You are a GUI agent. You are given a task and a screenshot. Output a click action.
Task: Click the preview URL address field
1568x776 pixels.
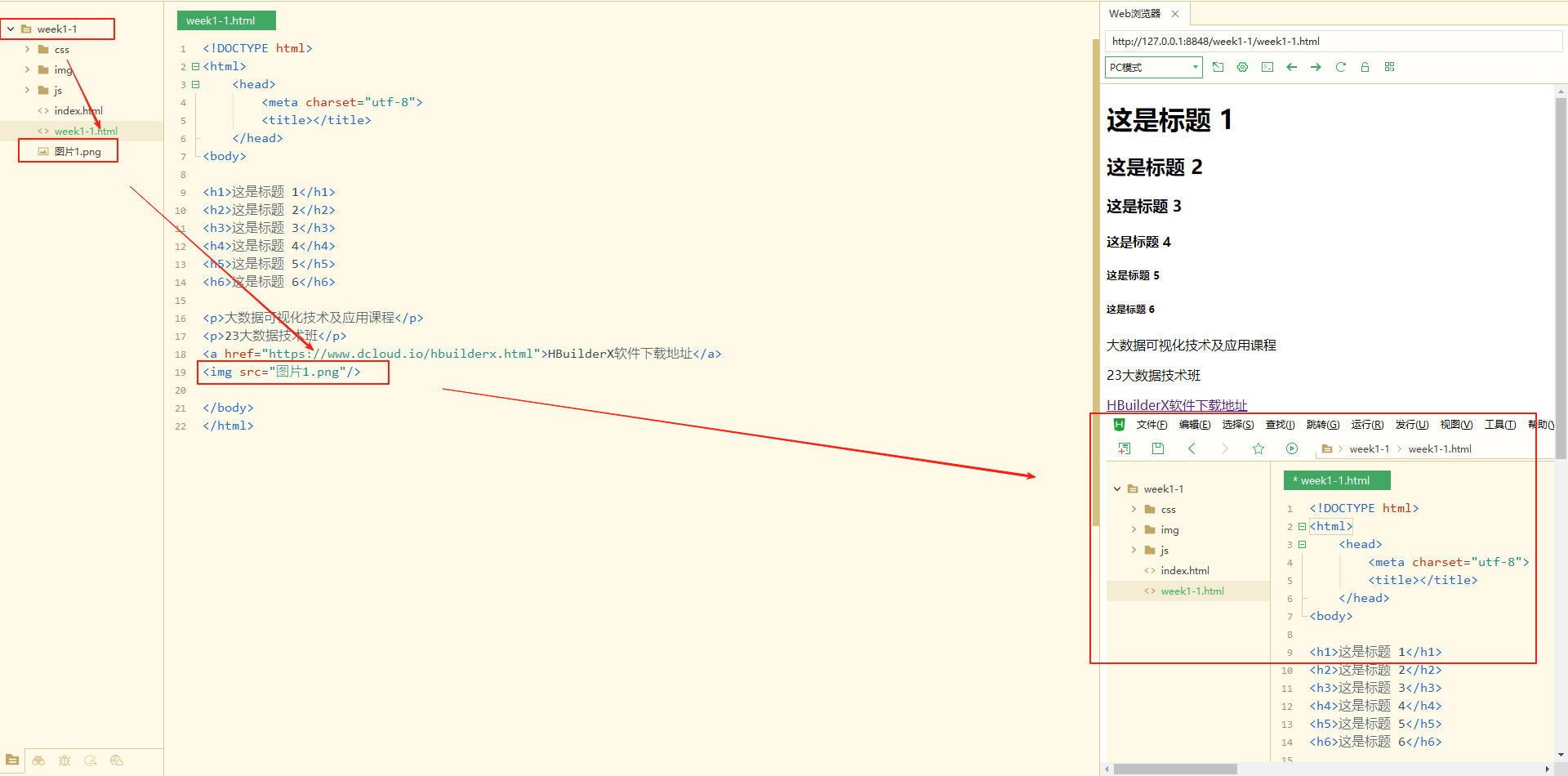coord(1334,41)
